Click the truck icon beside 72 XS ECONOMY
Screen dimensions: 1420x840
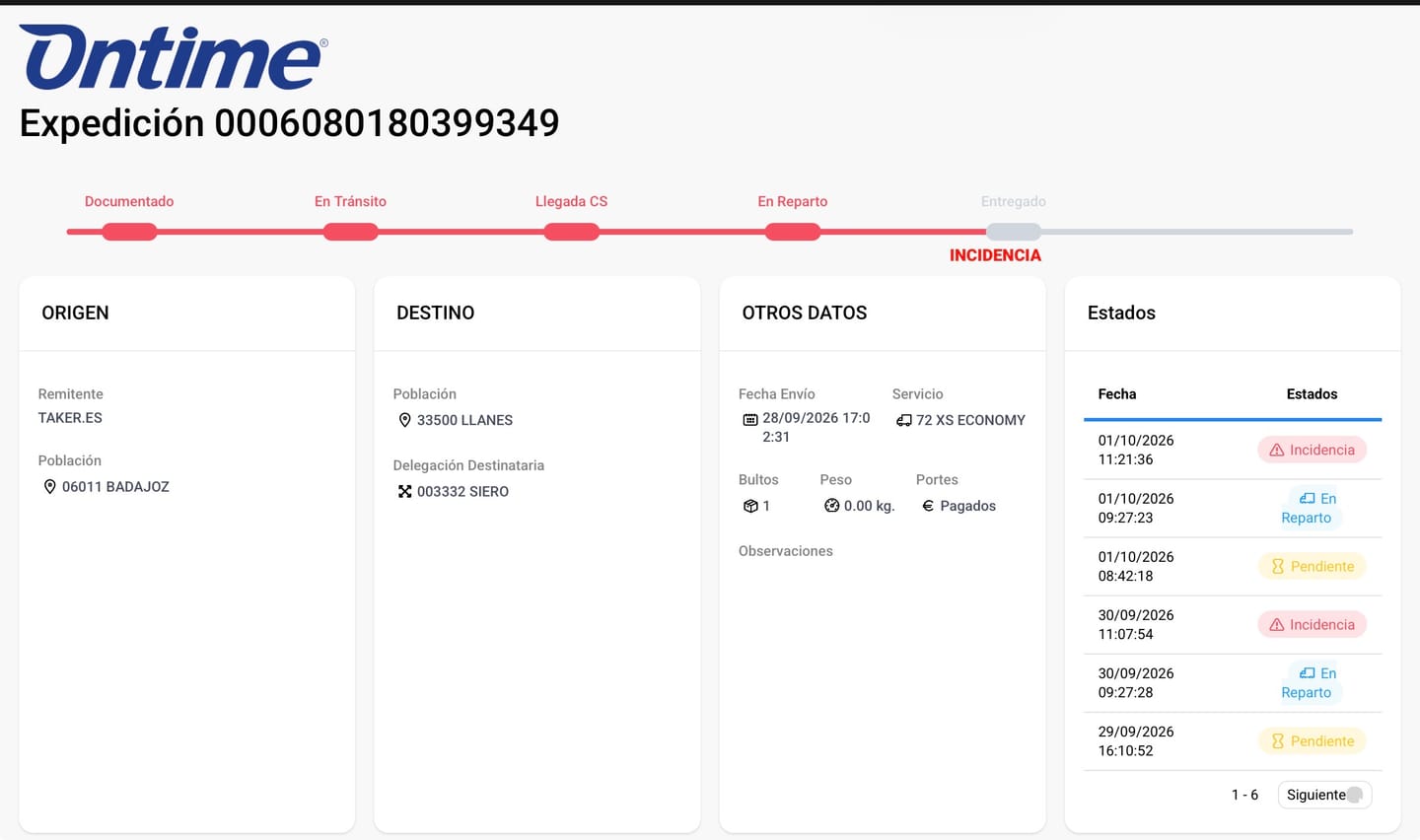coord(904,420)
